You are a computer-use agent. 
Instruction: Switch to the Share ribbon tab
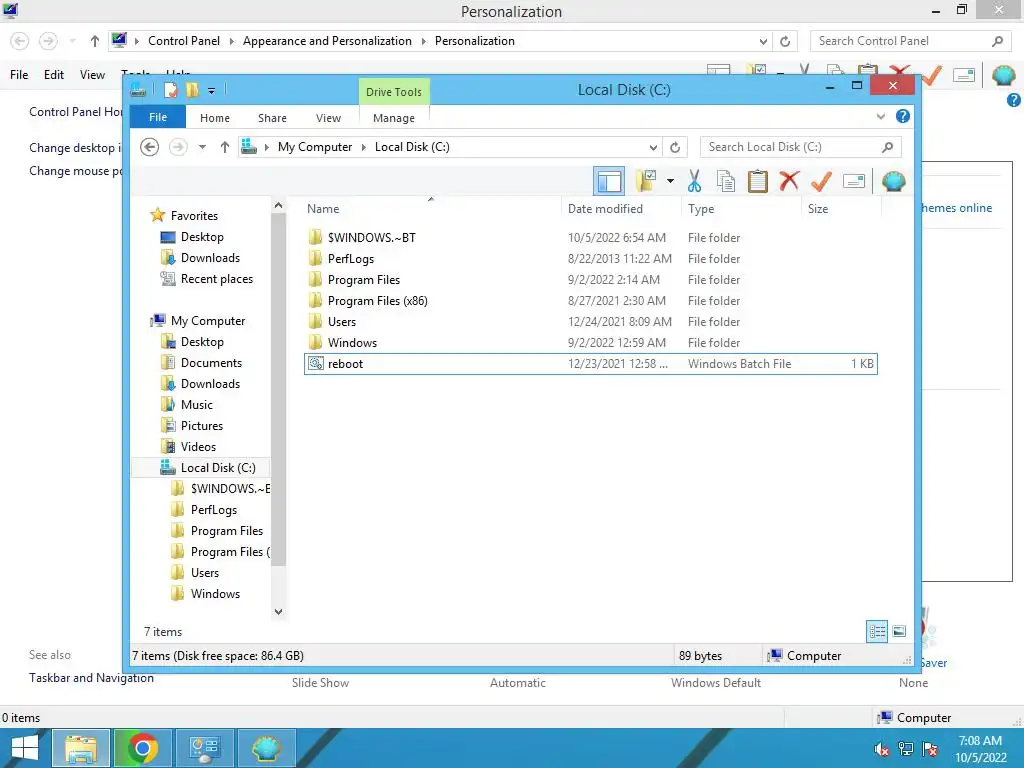[x=272, y=118]
